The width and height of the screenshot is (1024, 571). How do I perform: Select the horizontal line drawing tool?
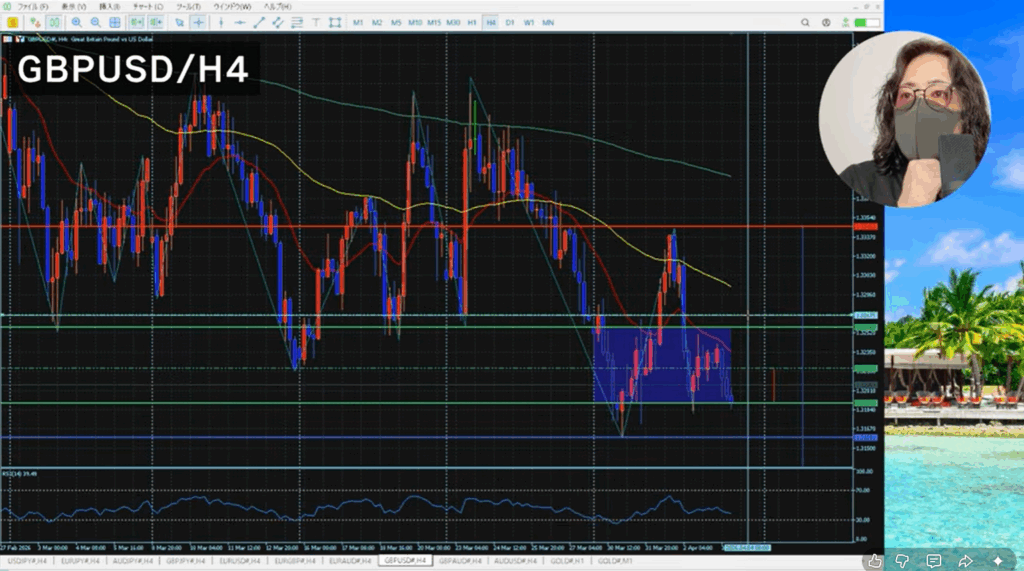click(240, 21)
